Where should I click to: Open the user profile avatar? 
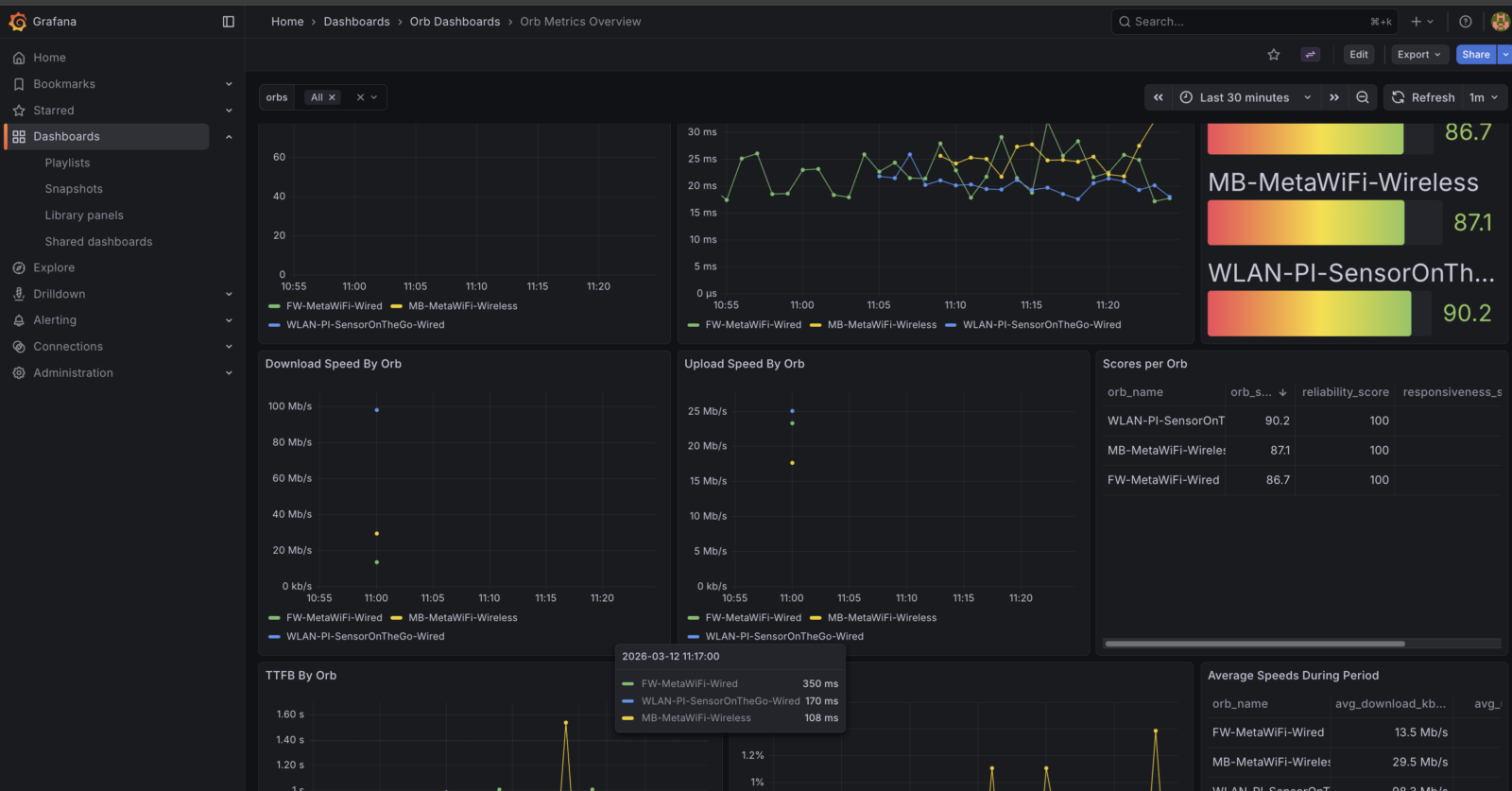[1501, 22]
